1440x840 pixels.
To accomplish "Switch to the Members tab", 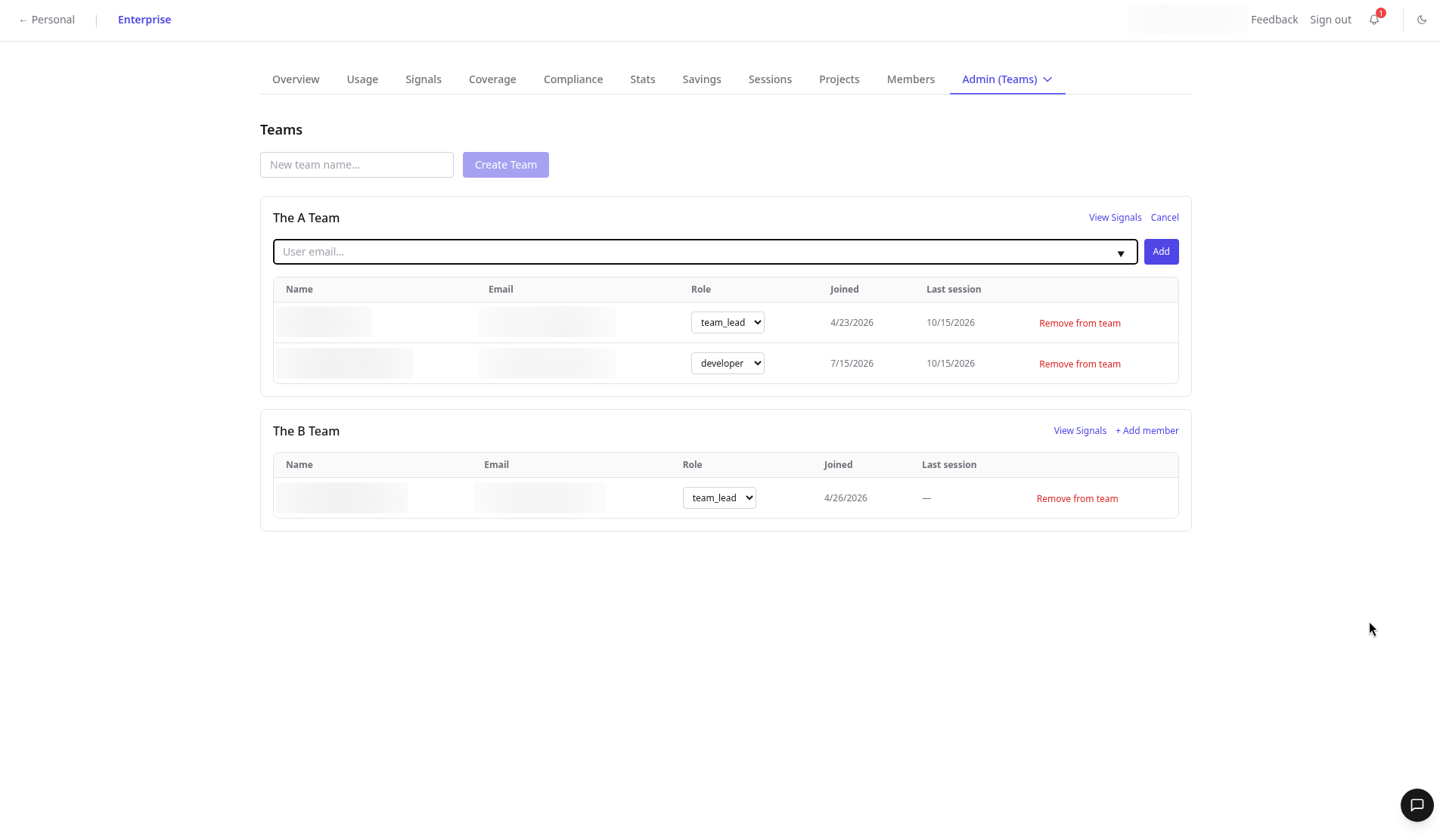I will [911, 79].
